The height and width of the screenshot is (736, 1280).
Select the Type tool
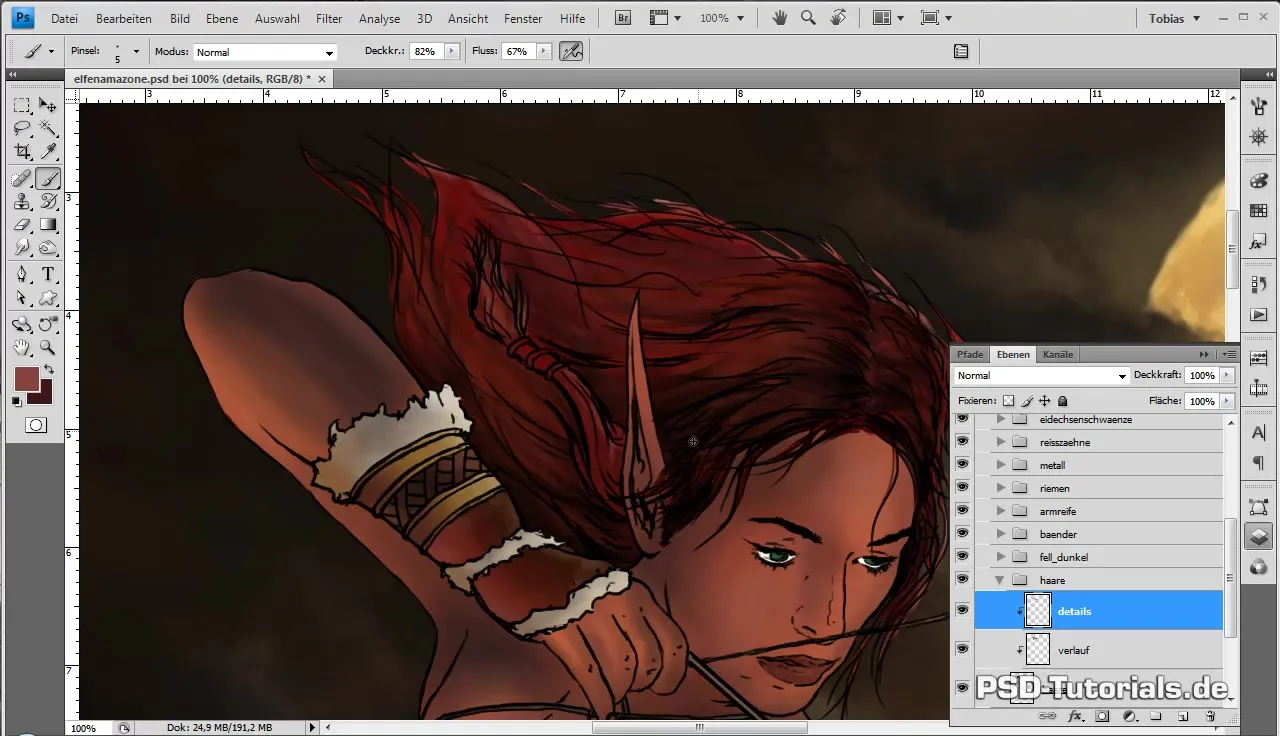(x=47, y=275)
